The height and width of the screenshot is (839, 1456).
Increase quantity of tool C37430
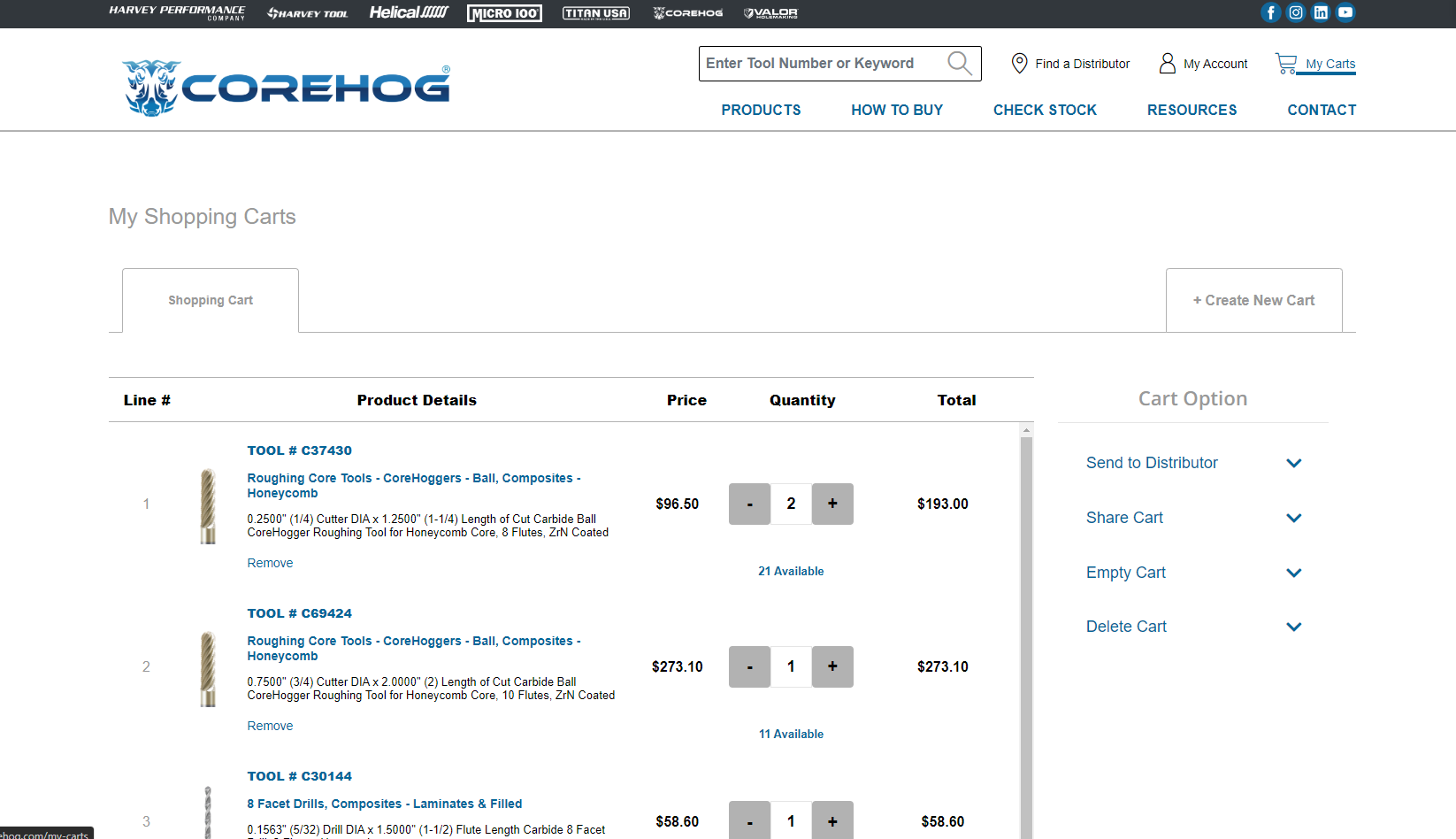(x=832, y=504)
